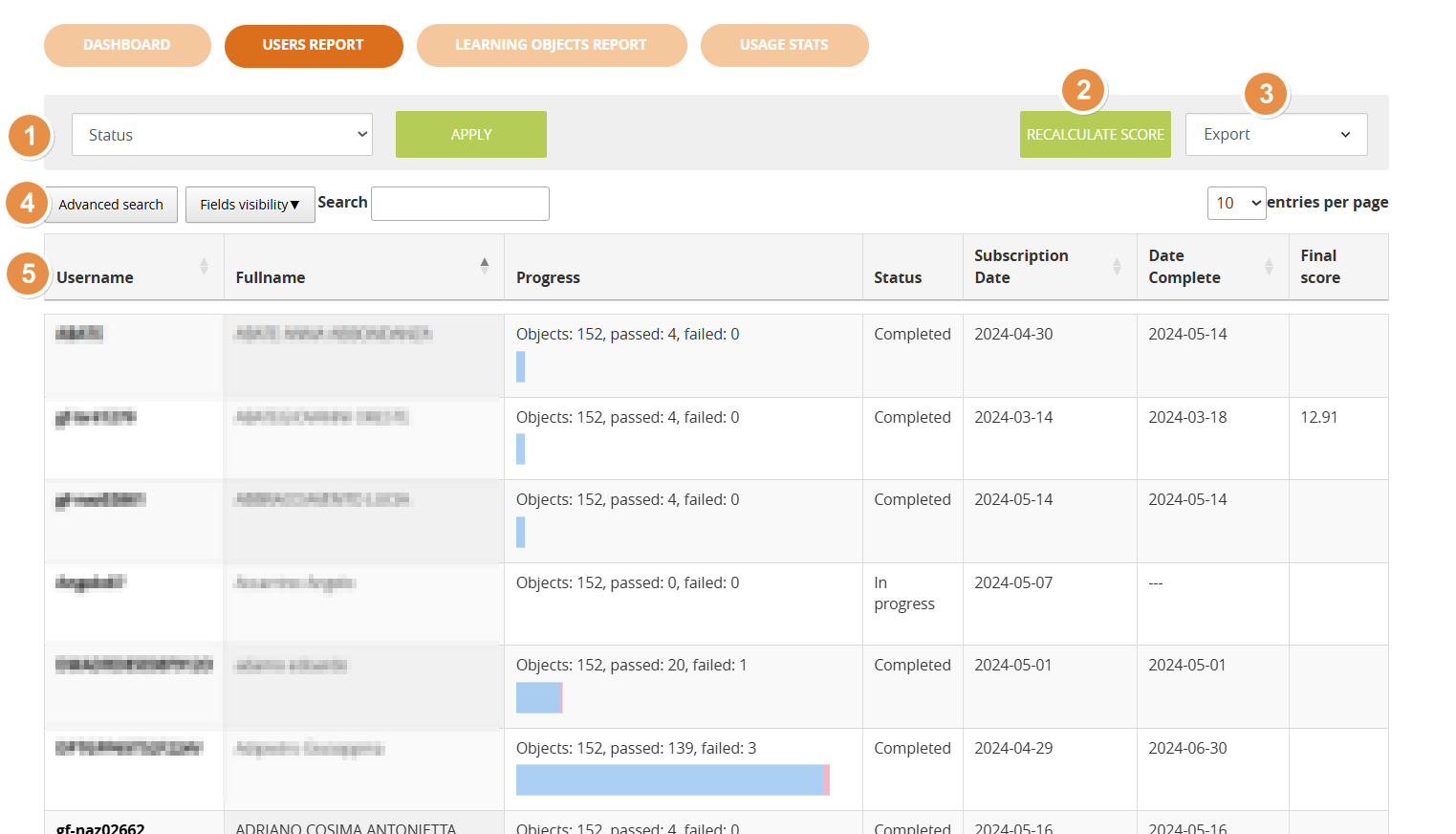Click orange number 5 callout badge
The width and height of the screenshot is (1456, 834).
(x=28, y=274)
